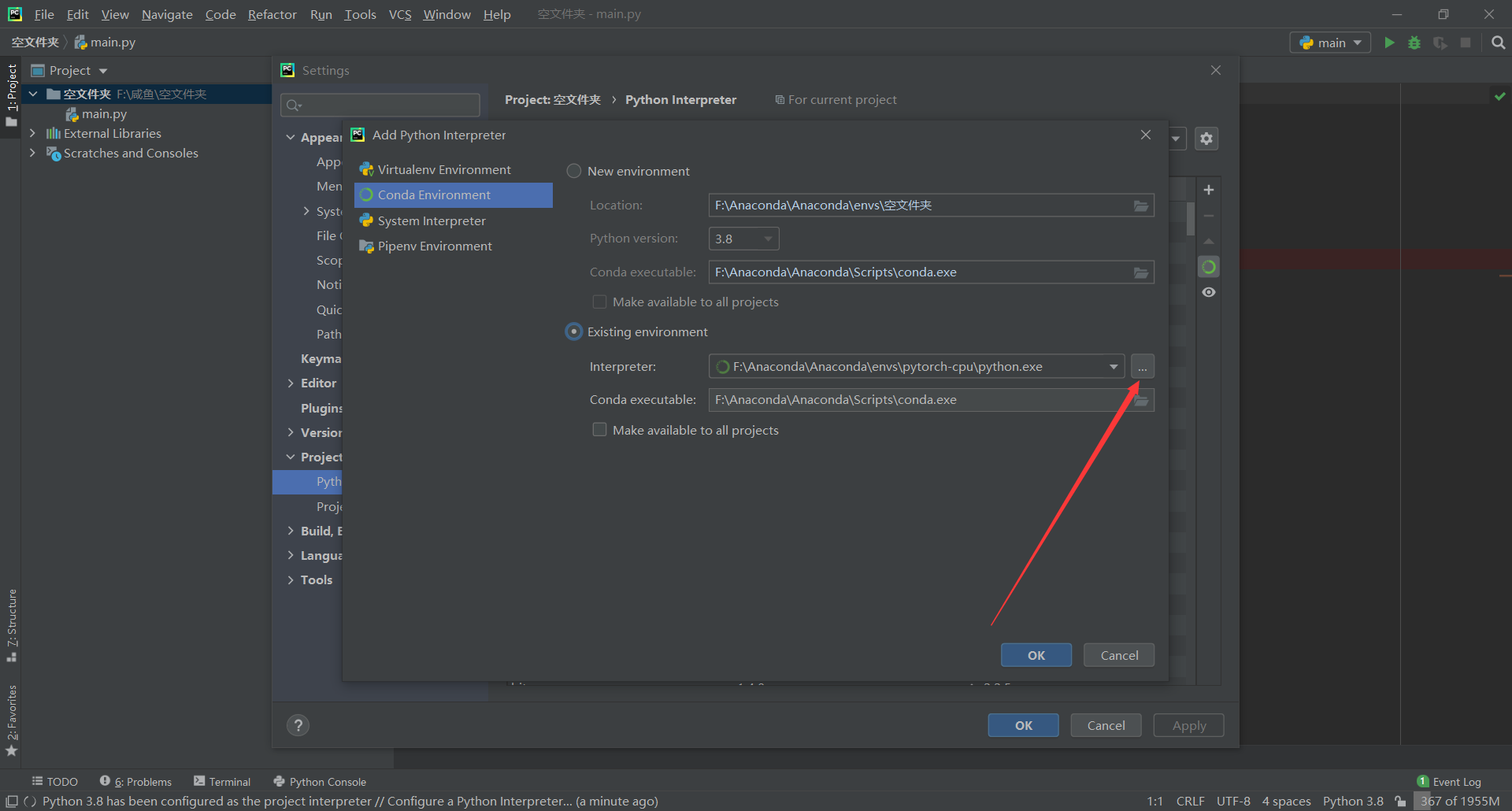Screen dimensions: 1512x811
Task: Click Cancel in the Settings dialog
Action: click(1106, 725)
